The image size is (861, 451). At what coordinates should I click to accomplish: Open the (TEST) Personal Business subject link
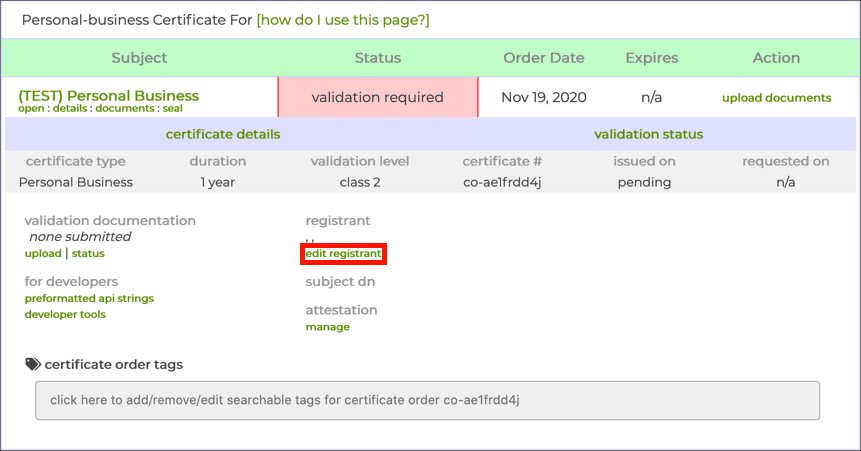(x=108, y=96)
